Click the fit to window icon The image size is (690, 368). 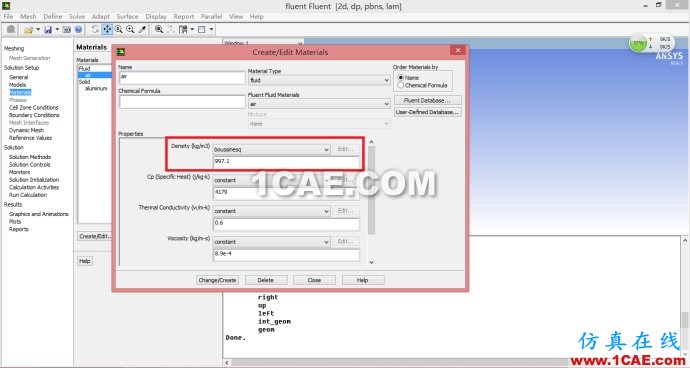(159, 29)
